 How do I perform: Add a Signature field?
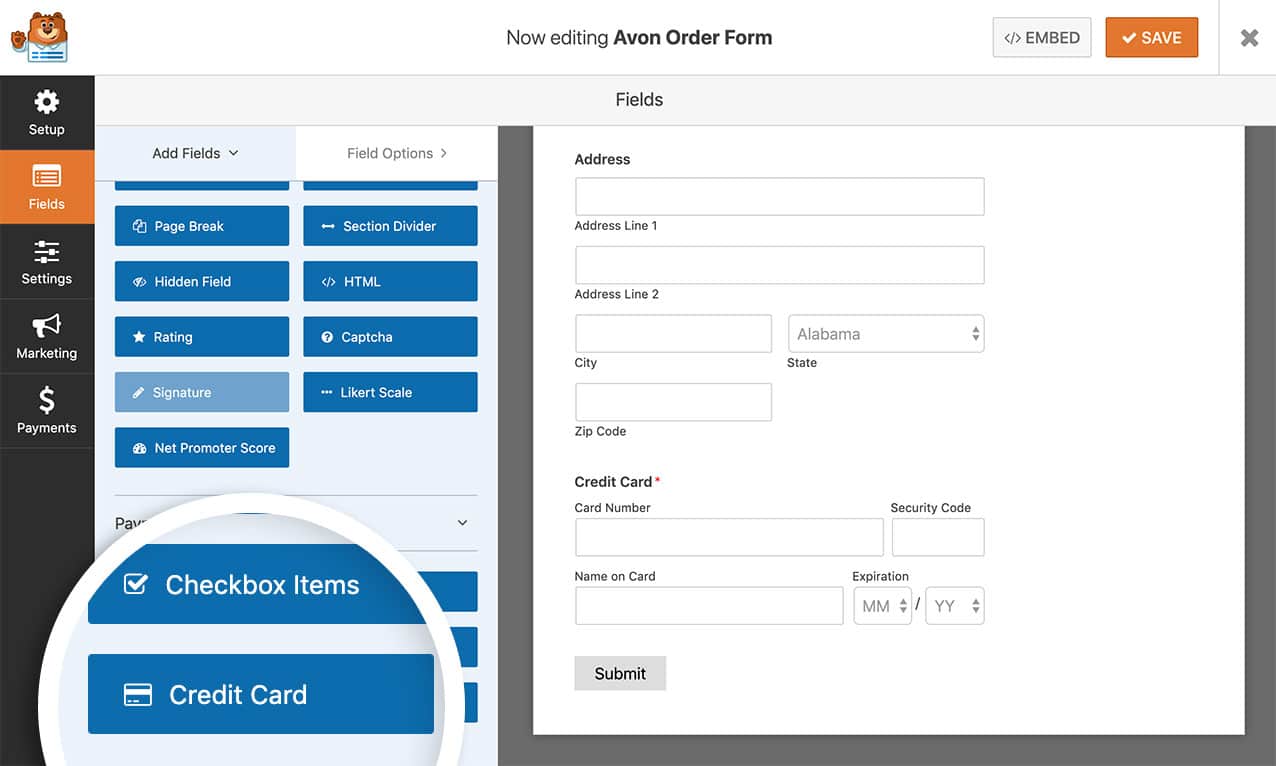[202, 393]
